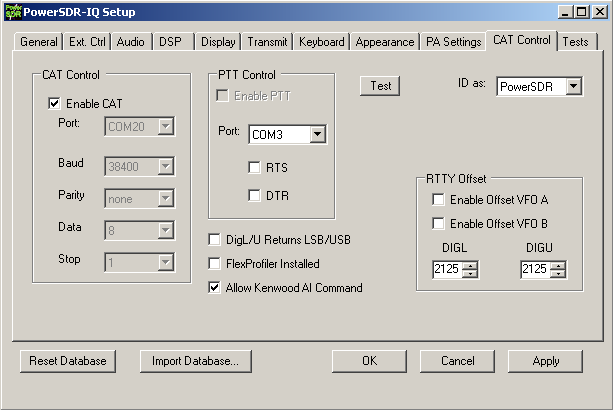Click Import Database button
Viewport: 613px width, 411px height.
(x=195, y=361)
